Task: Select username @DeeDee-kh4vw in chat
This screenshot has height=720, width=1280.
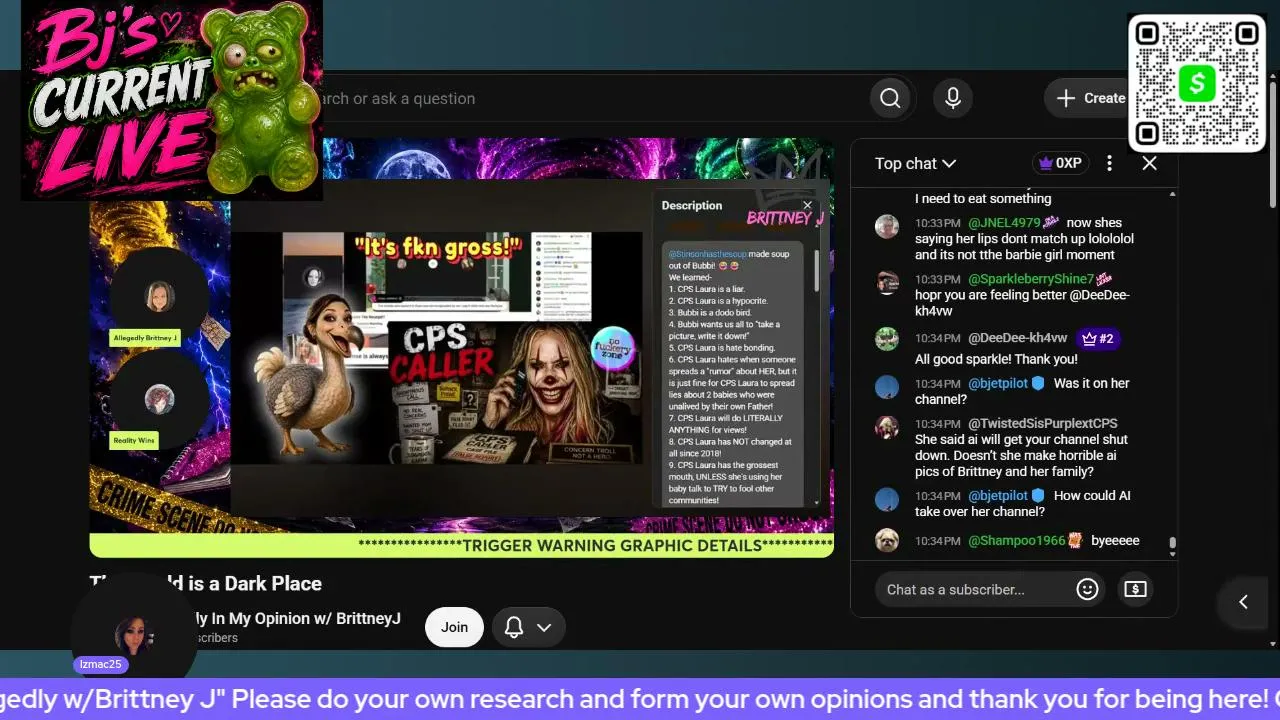Action: point(1018,338)
